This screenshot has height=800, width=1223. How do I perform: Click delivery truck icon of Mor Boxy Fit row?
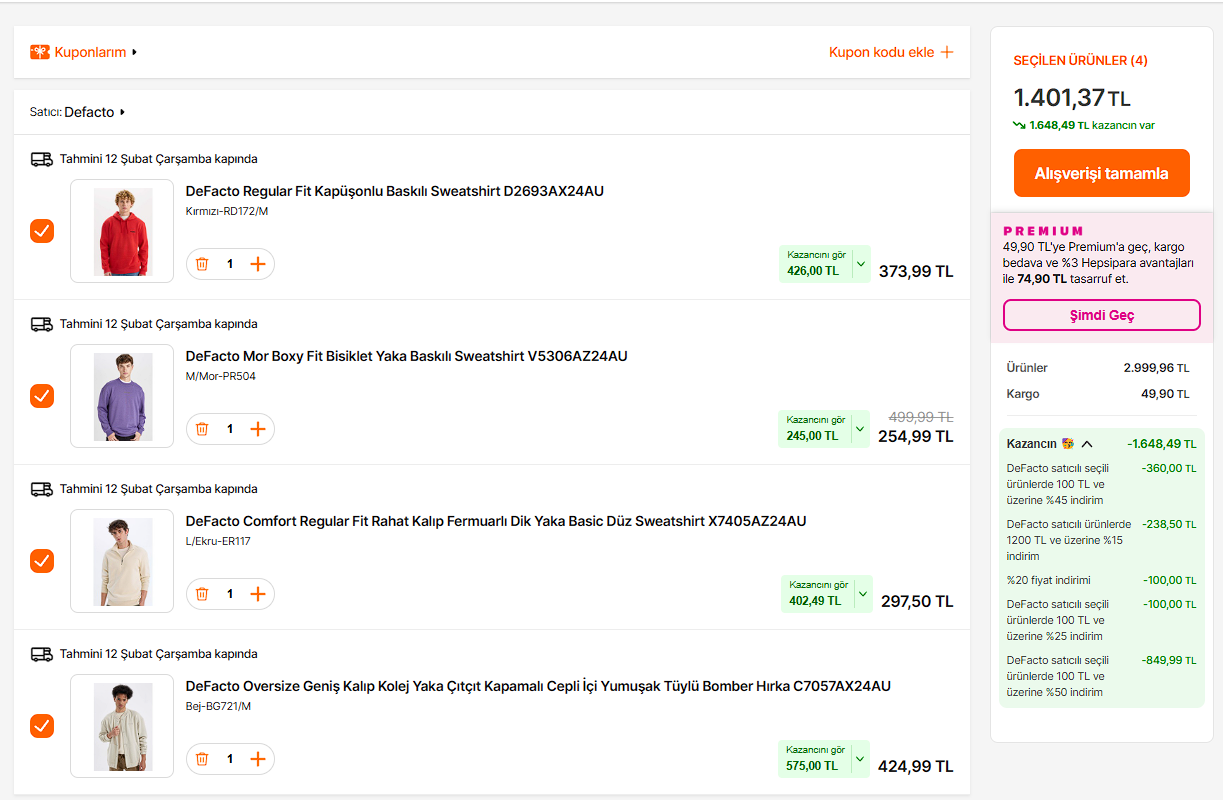42,324
